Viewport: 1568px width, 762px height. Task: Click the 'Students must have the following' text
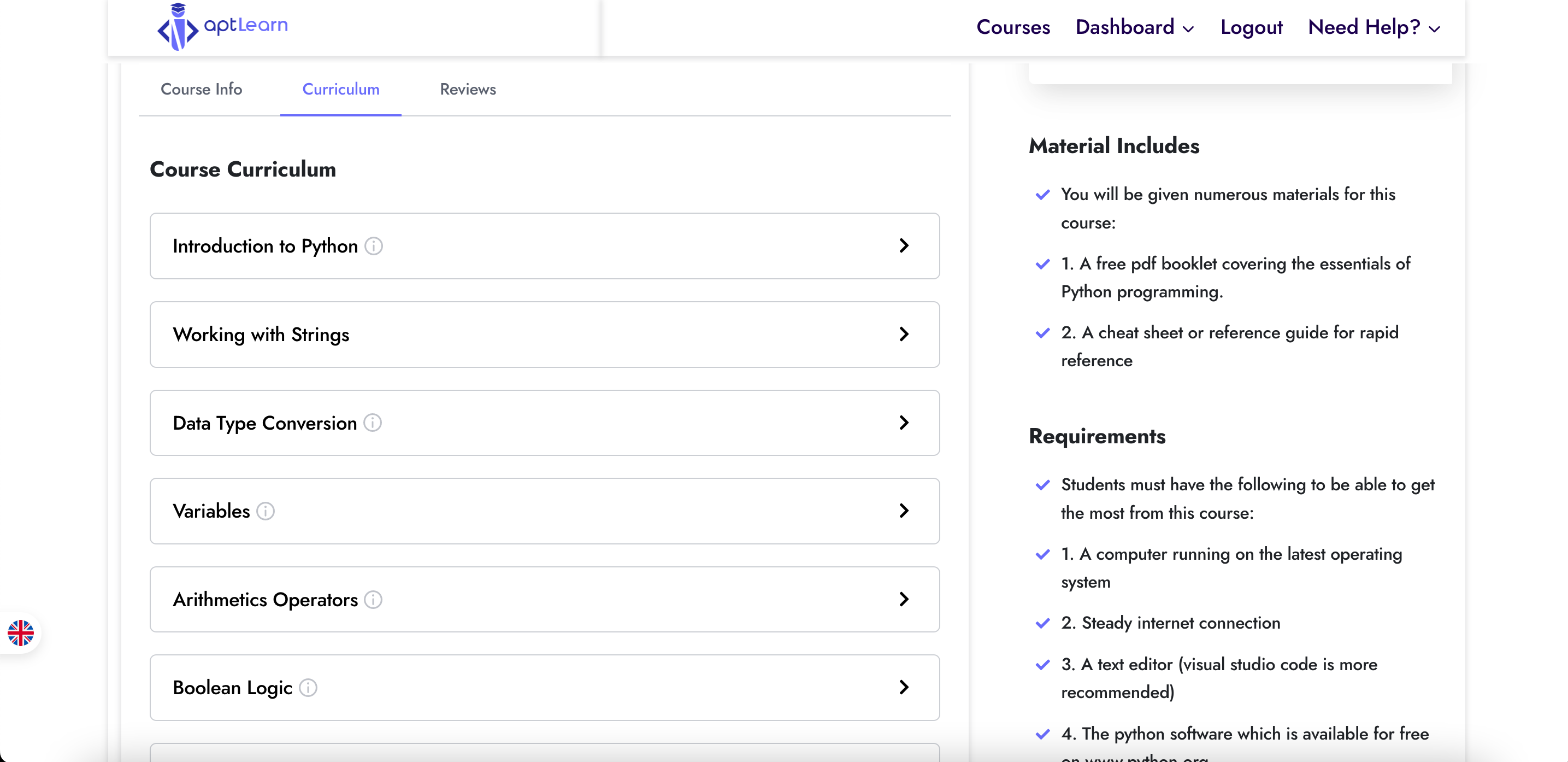click(1248, 499)
